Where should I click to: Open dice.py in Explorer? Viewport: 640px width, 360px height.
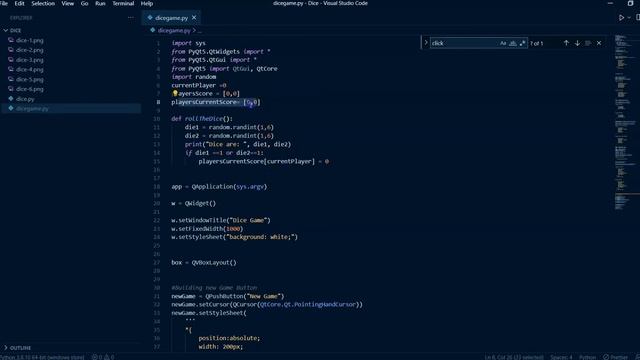pyautogui.click(x=25, y=99)
